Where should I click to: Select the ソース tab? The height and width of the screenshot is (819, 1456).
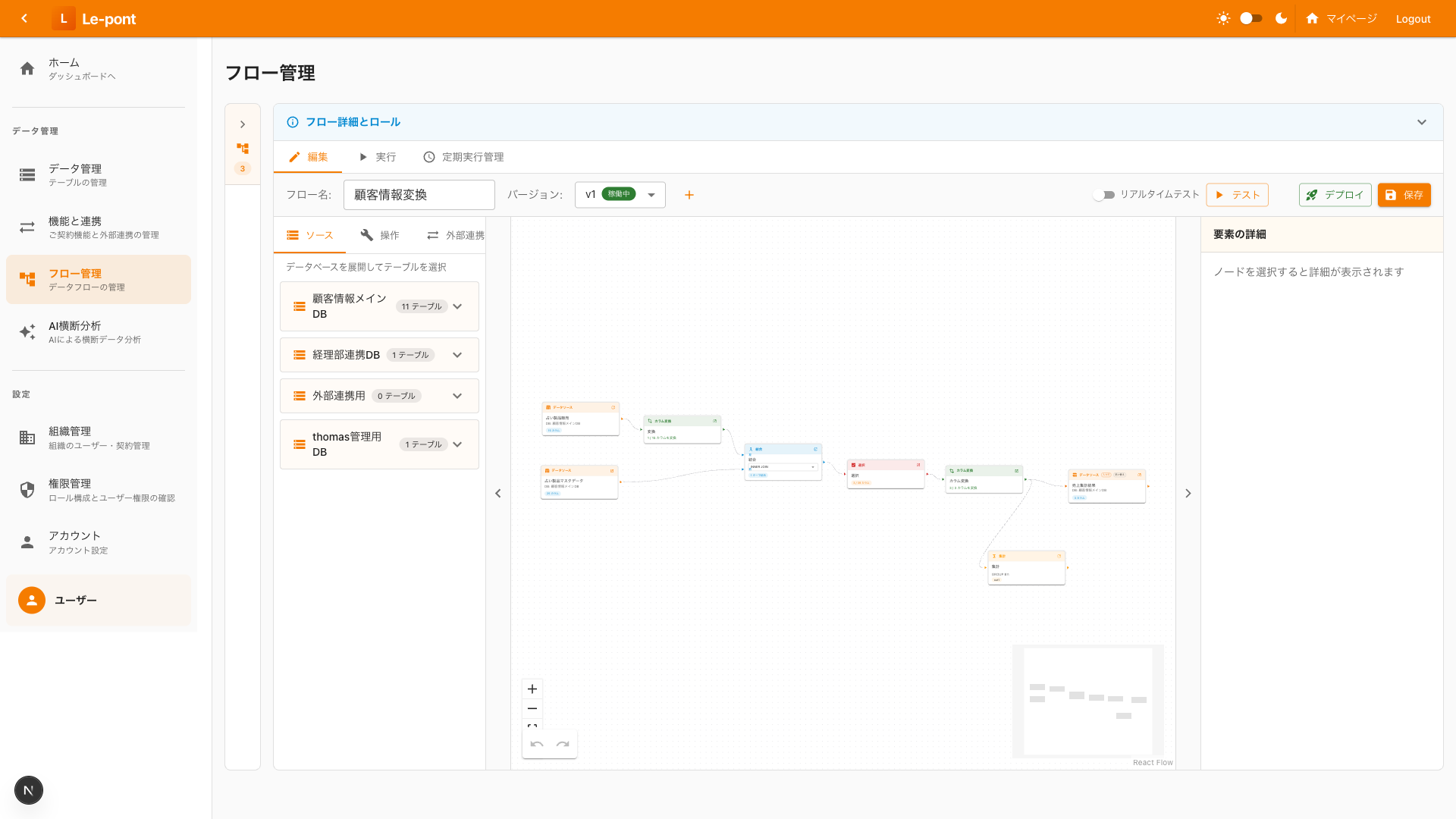(309, 235)
